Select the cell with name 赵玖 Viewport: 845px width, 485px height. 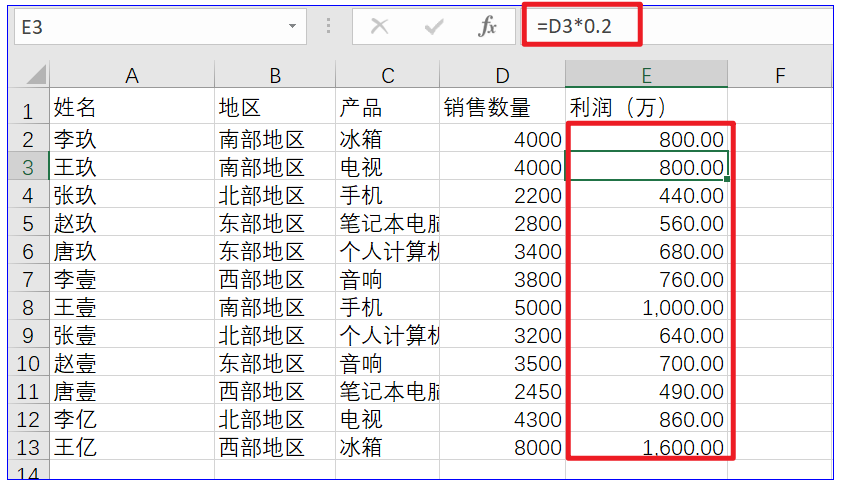coord(132,223)
